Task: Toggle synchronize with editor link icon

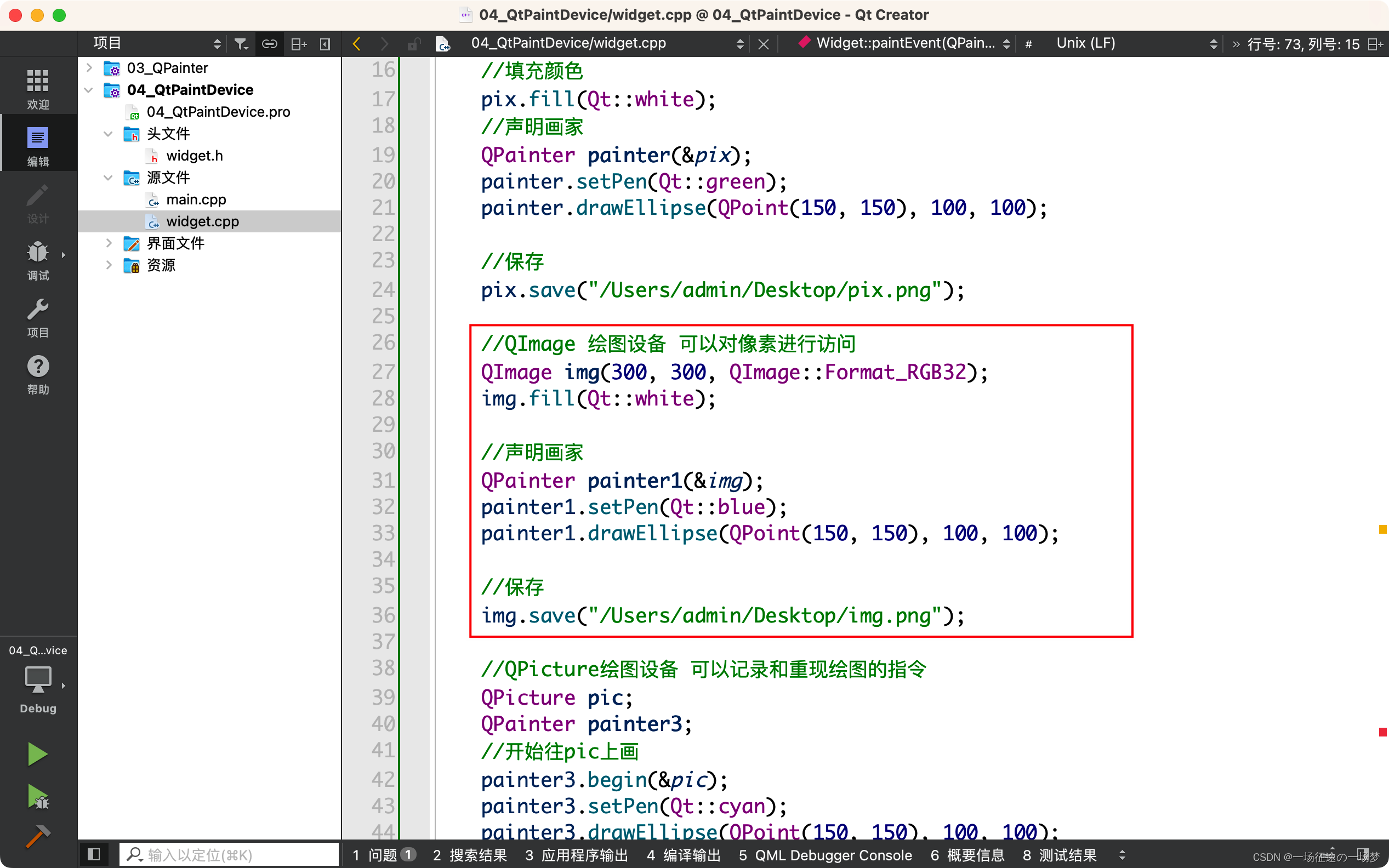Action: pyautogui.click(x=269, y=44)
